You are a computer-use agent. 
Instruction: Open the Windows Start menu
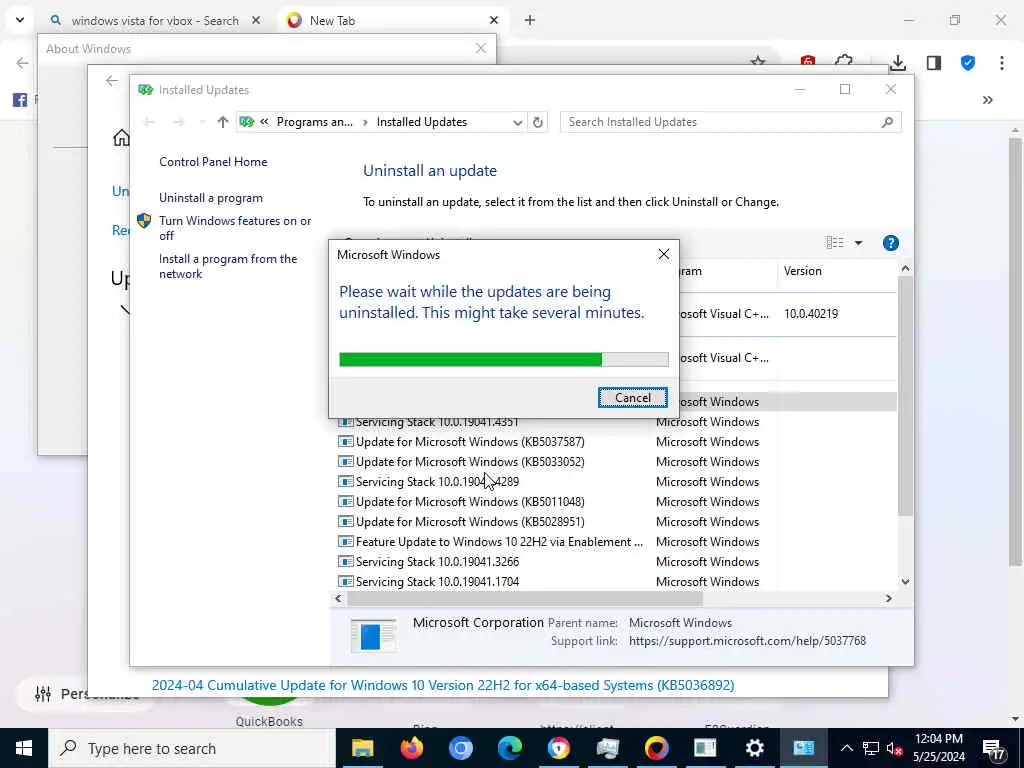pyautogui.click(x=24, y=748)
